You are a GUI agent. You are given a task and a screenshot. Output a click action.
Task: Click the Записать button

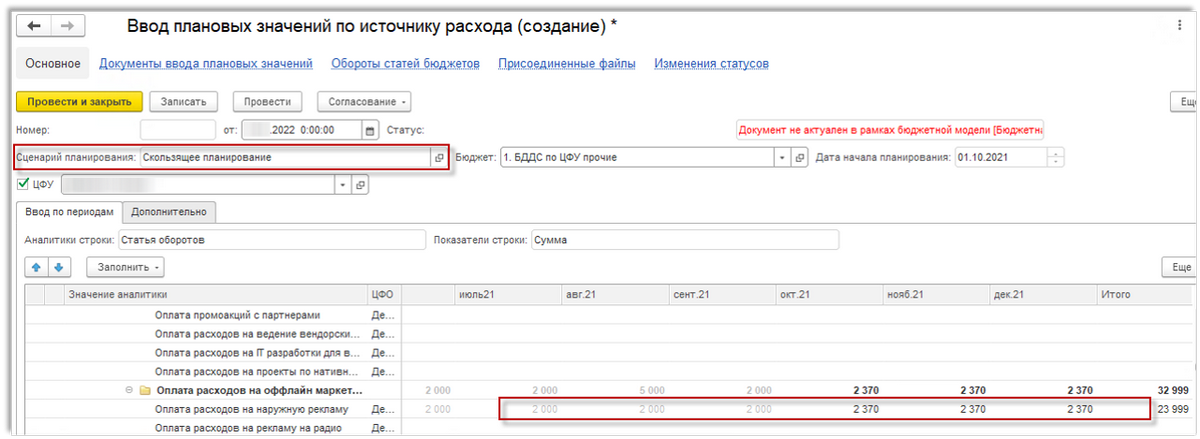(x=184, y=101)
